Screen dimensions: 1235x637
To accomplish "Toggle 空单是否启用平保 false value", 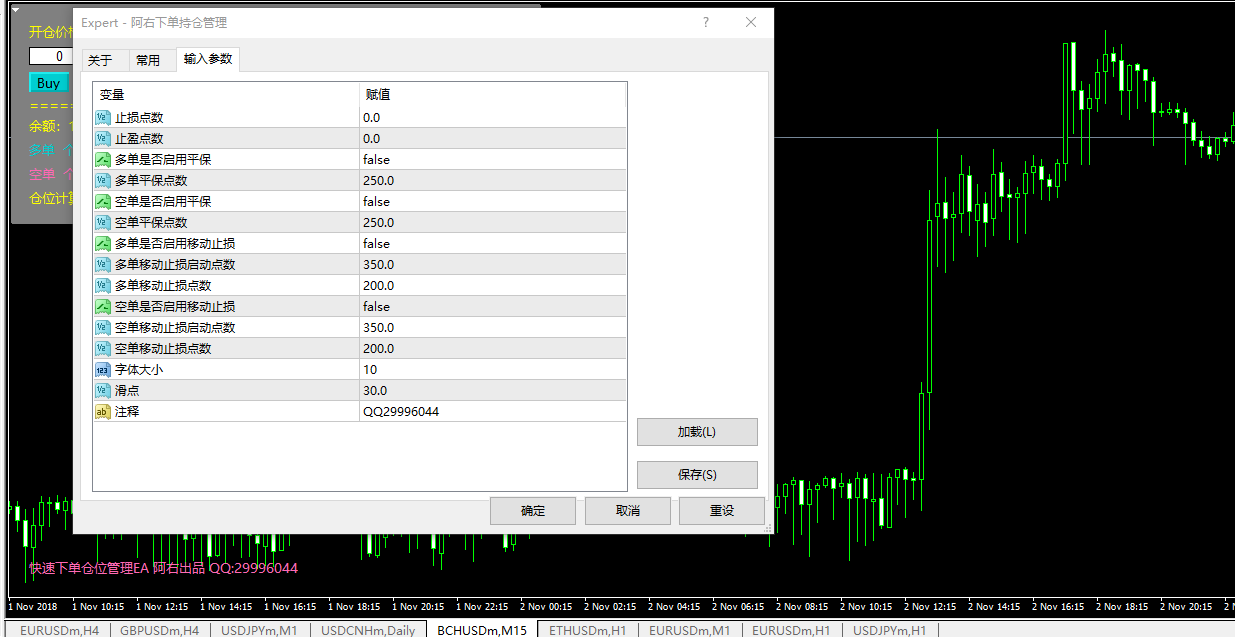I will [x=377, y=202].
